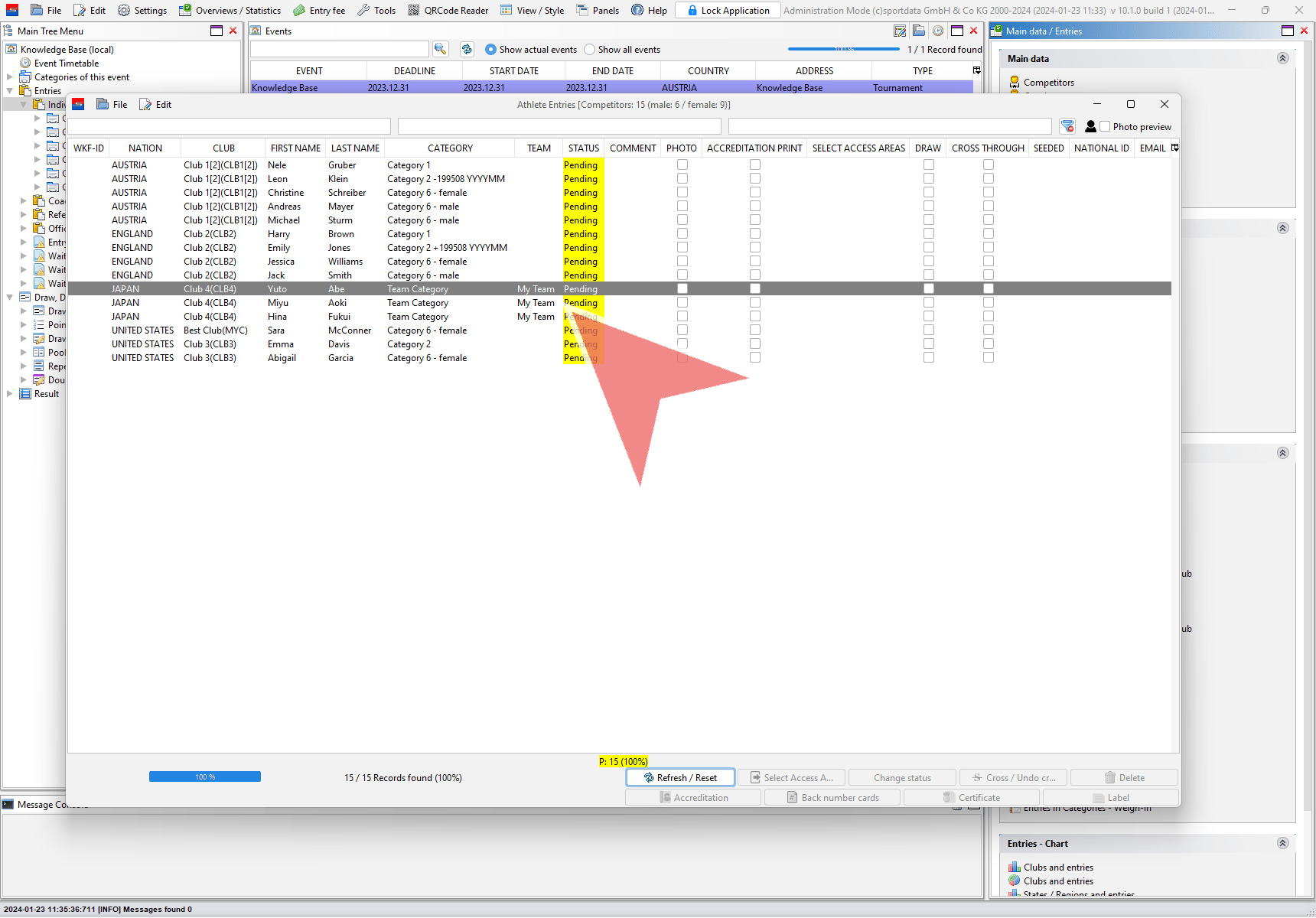The width and height of the screenshot is (1316, 918).
Task: Open the event timetable clock icon in Events header
Action: click(937, 31)
